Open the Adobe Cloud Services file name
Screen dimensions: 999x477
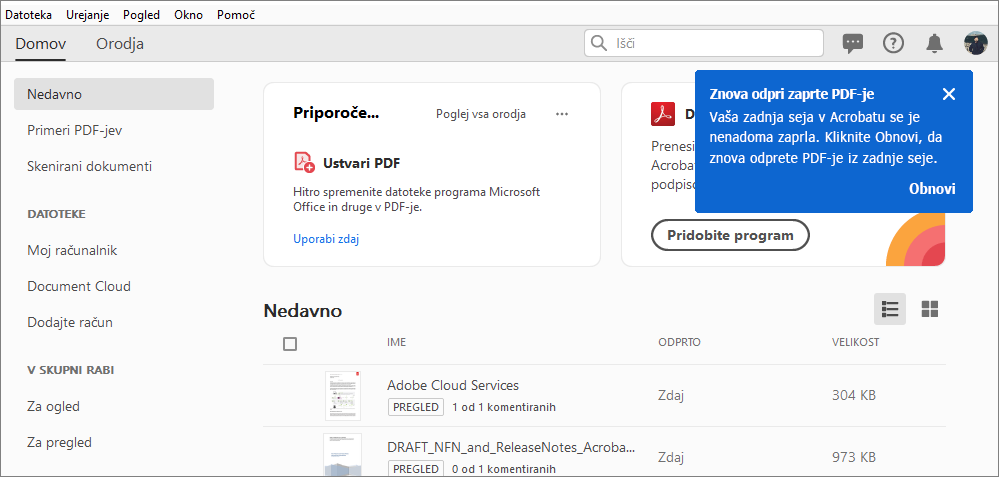pos(453,385)
